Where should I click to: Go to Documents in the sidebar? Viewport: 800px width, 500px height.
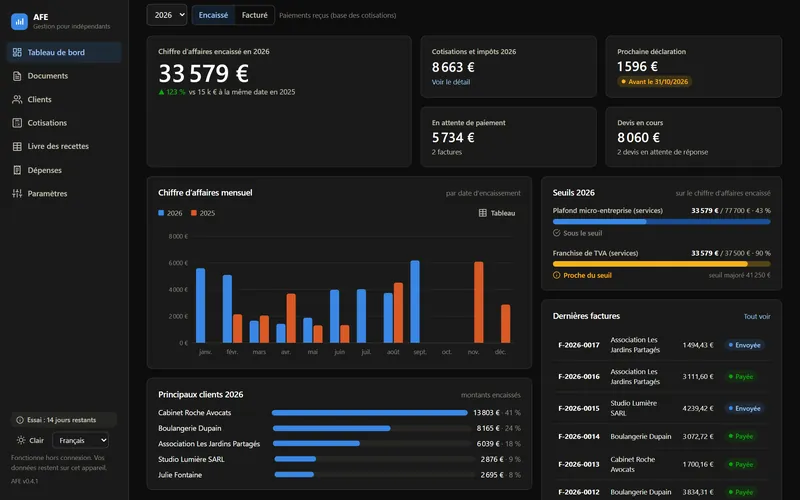(x=64, y=76)
